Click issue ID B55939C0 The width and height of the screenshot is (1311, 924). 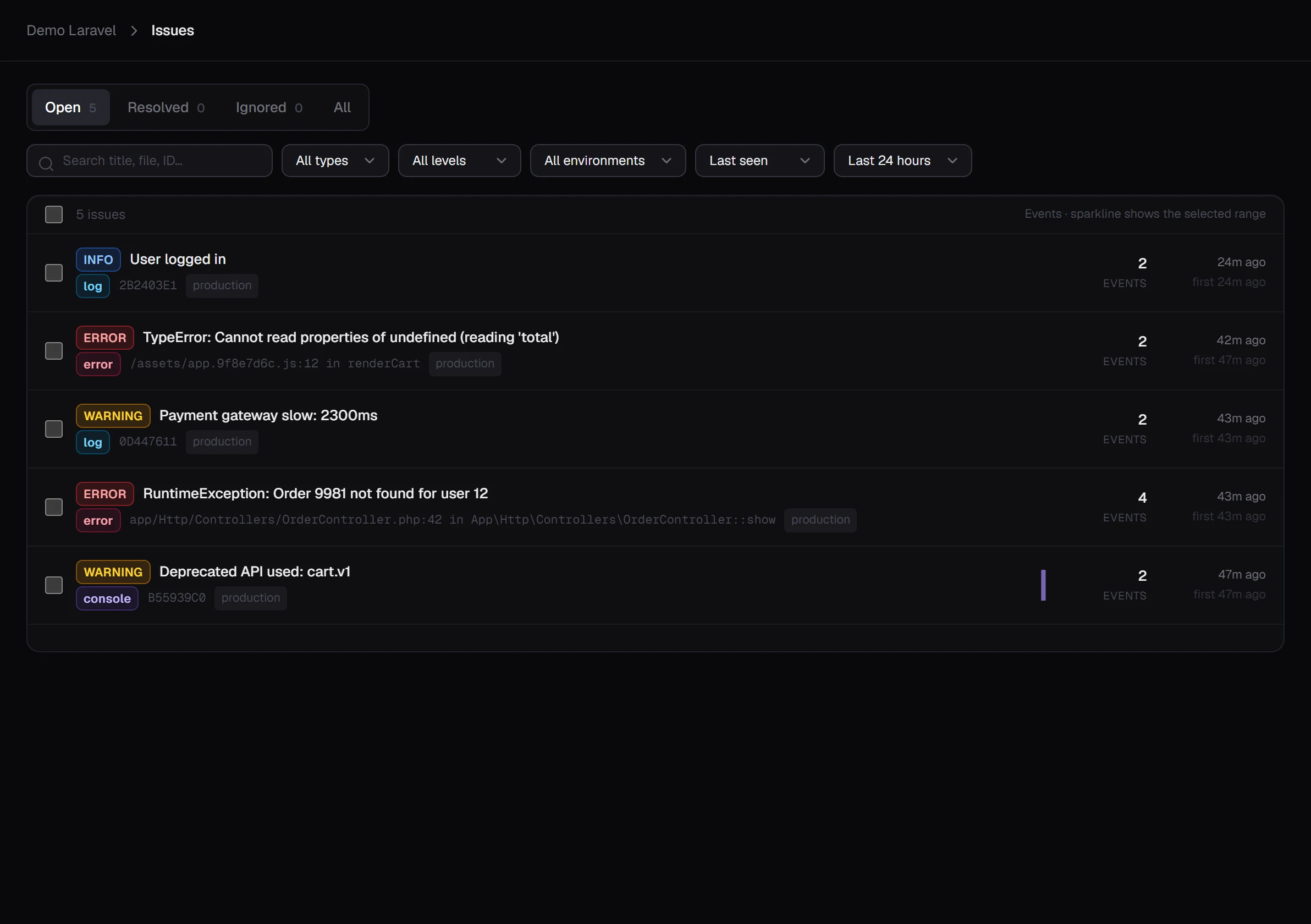tap(177, 598)
